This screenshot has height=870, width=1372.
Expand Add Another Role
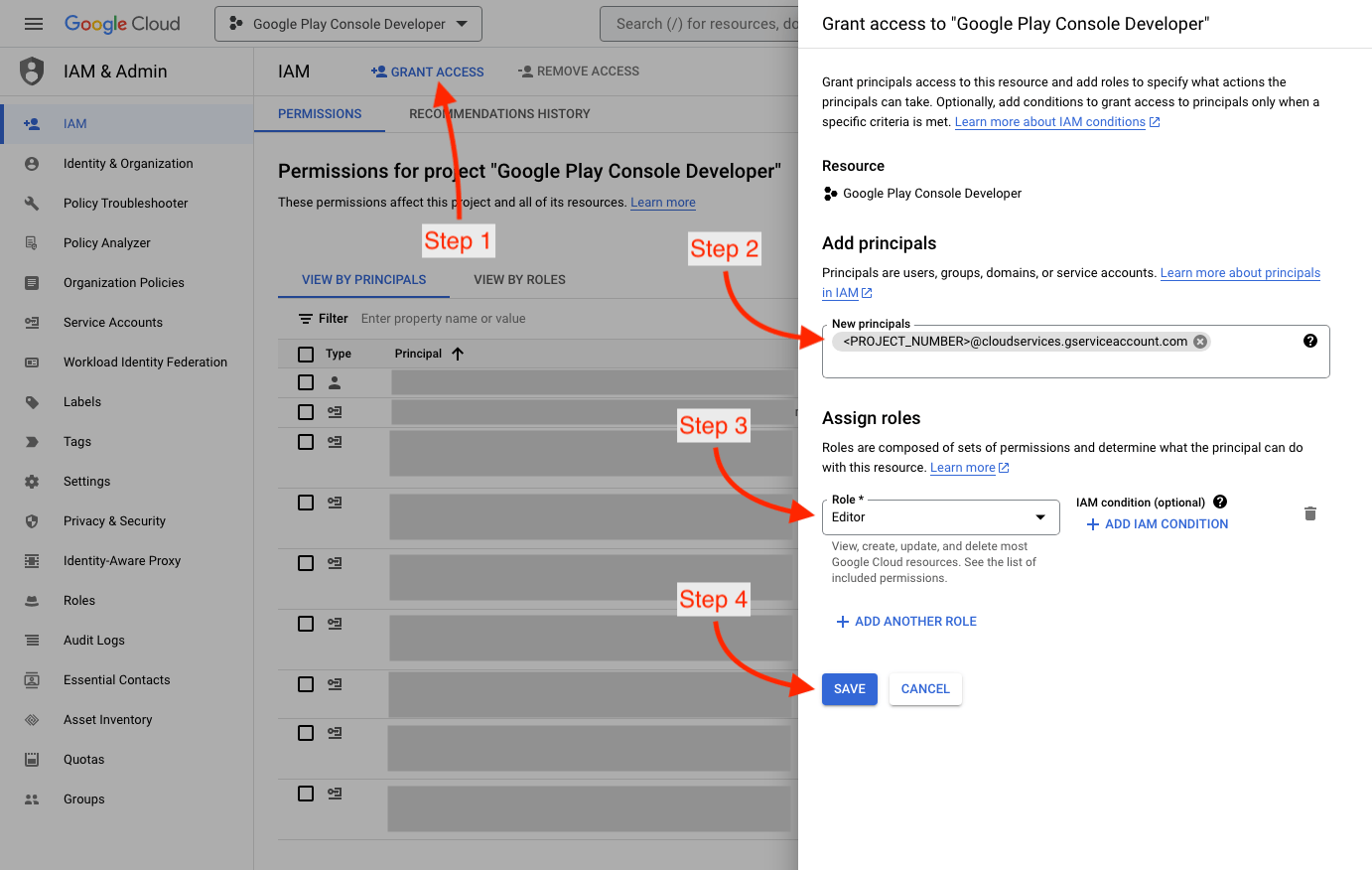coord(906,622)
